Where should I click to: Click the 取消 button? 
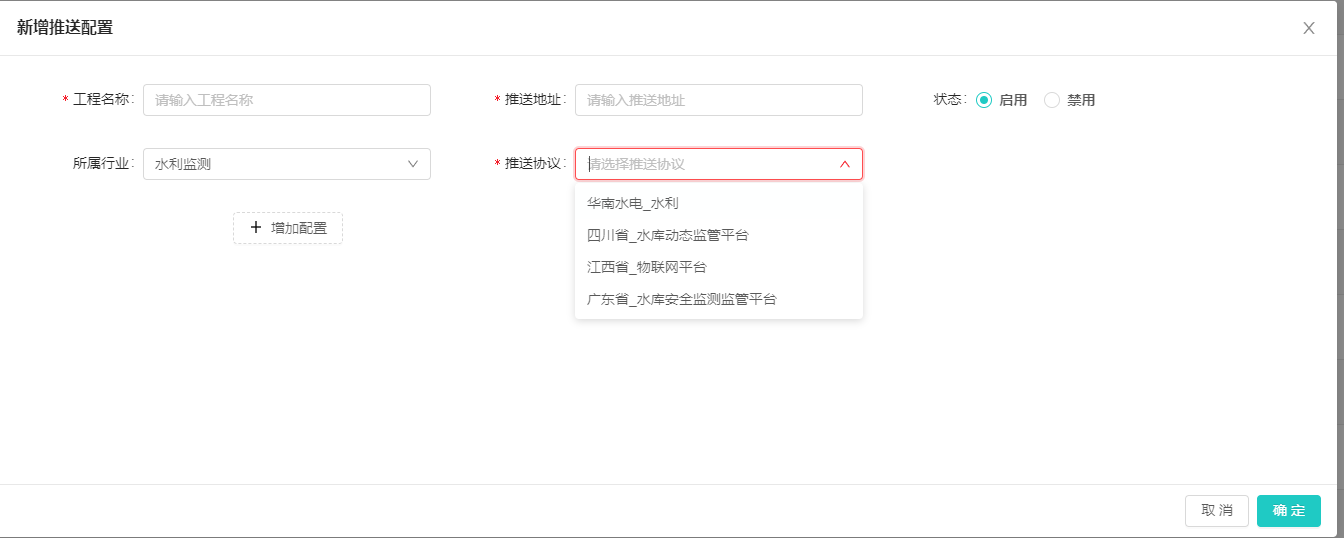tap(1216, 510)
